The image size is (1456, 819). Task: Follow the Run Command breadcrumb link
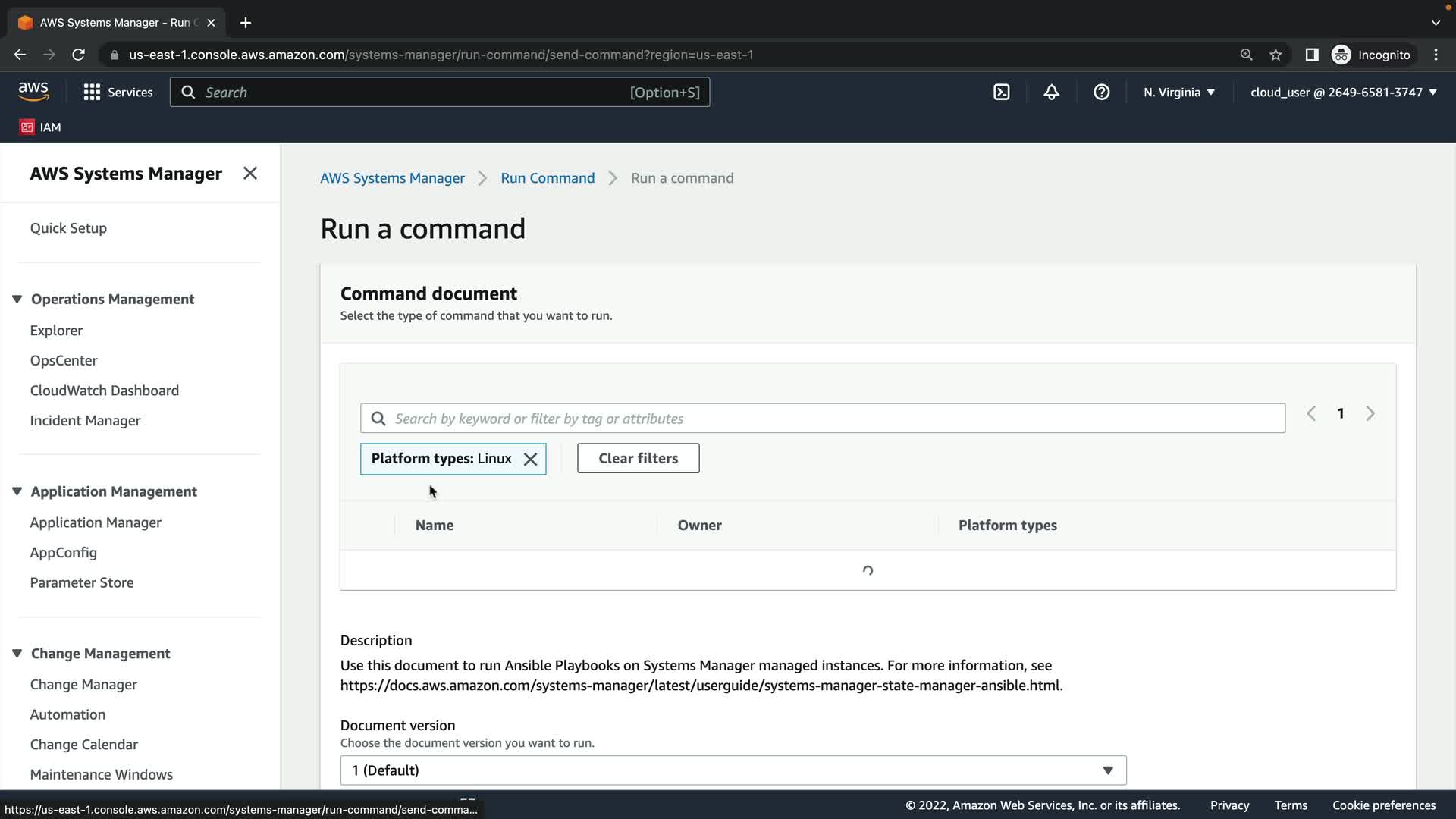(x=547, y=178)
